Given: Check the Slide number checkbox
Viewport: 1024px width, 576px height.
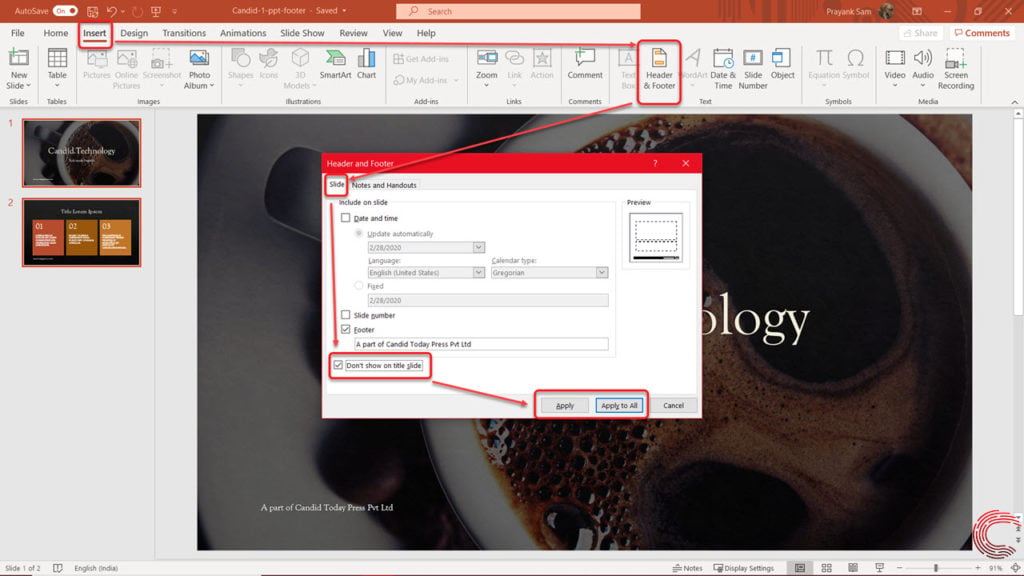Looking at the screenshot, I should 345,315.
